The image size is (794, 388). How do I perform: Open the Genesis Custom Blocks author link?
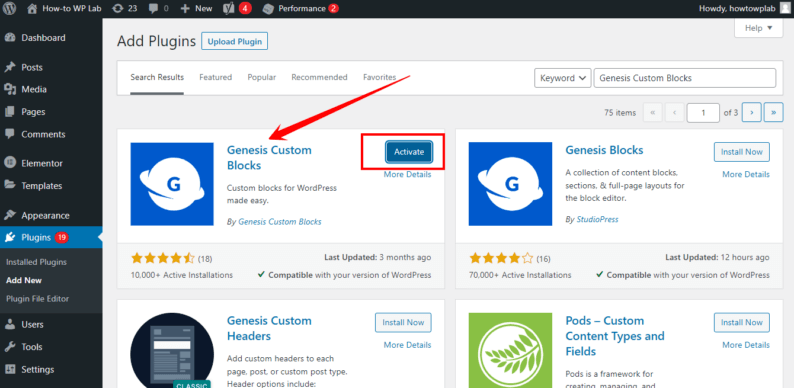click(280, 221)
